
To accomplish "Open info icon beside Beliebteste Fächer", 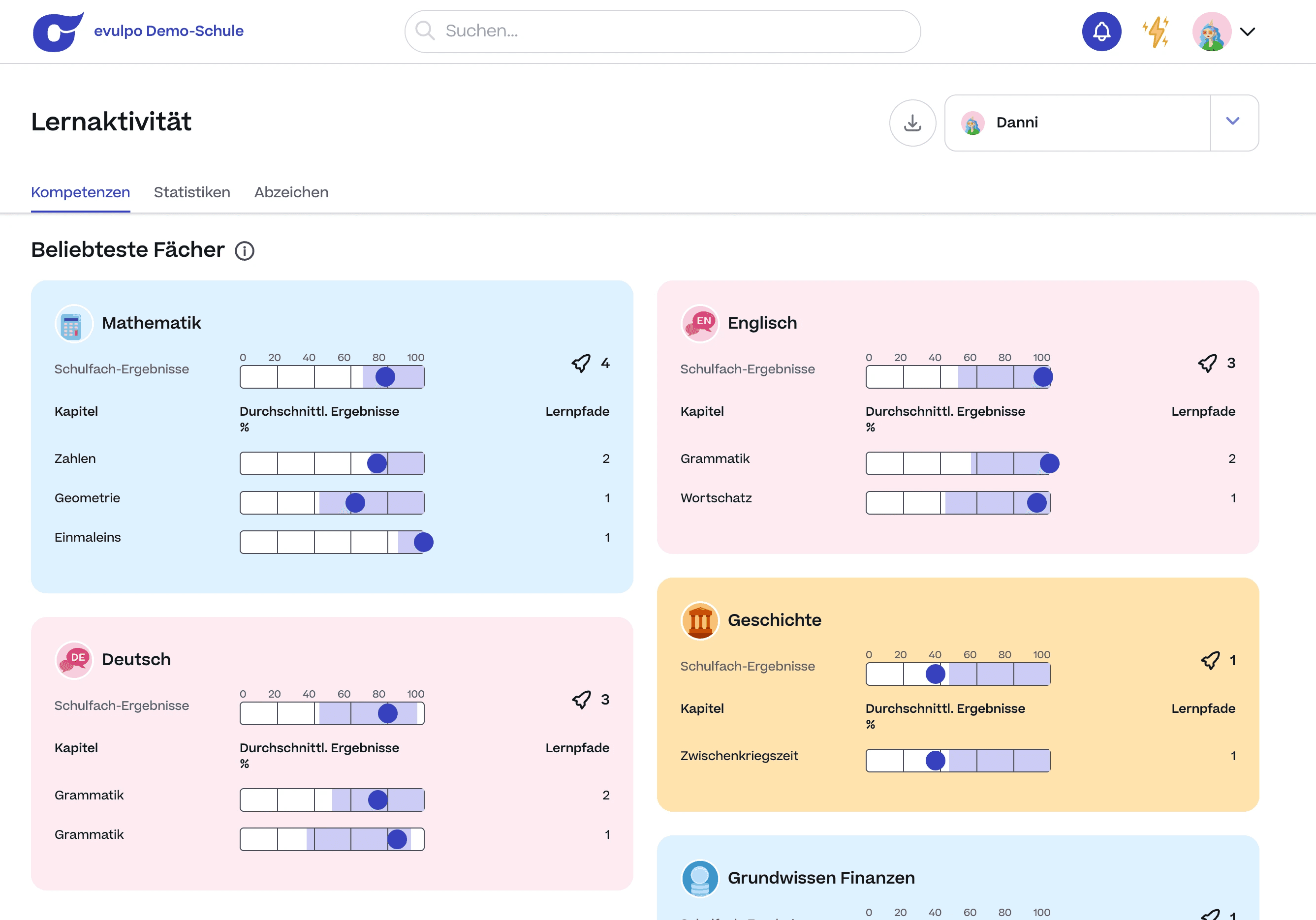I will coord(244,251).
